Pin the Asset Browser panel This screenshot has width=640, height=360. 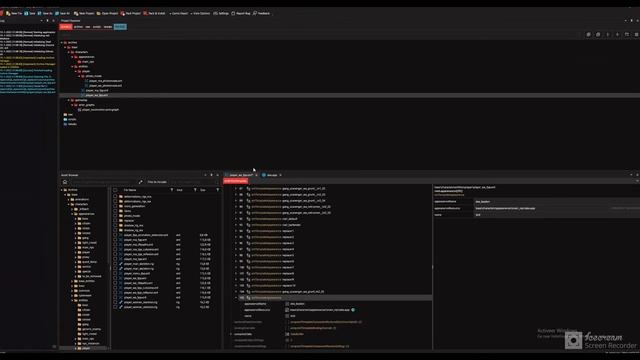[211, 175]
